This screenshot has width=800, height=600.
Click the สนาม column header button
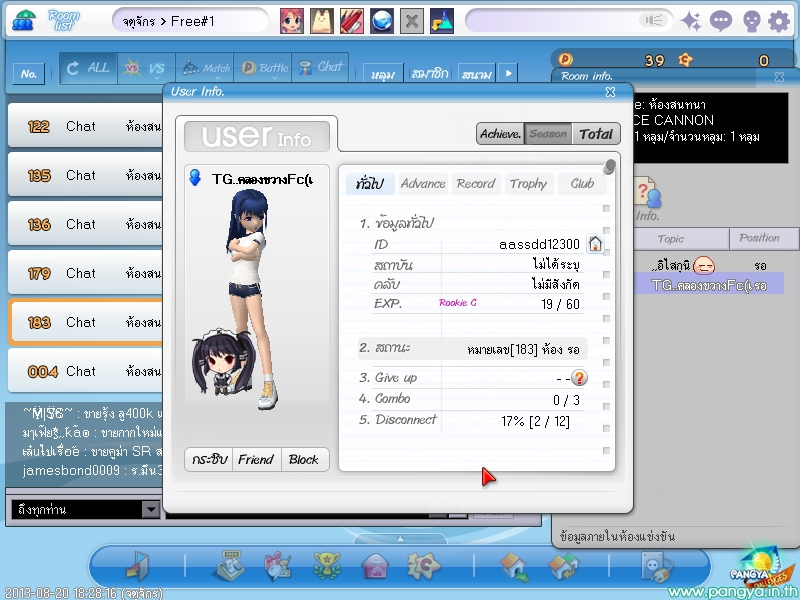point(477,74)
